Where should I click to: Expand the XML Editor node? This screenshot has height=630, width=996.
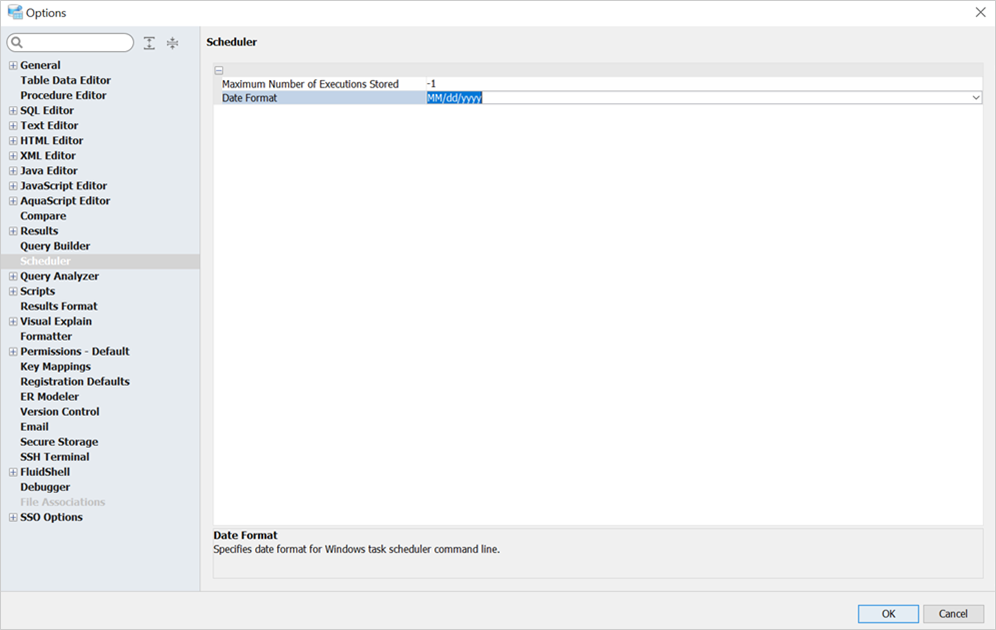pyautogui.click(x=13, y=156)
